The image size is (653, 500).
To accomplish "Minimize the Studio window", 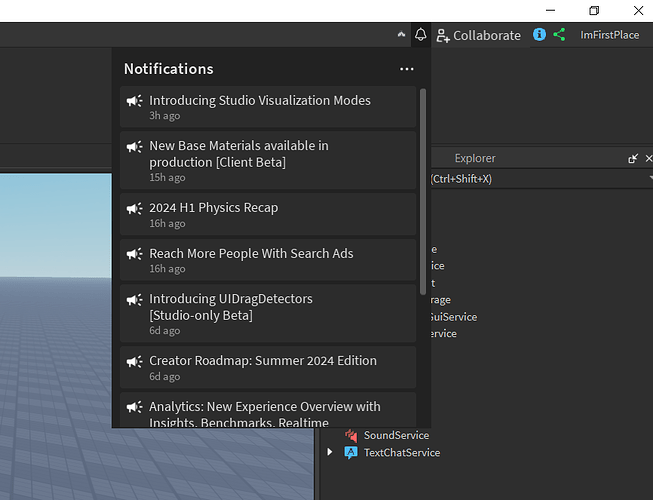I will pos(551,10).
